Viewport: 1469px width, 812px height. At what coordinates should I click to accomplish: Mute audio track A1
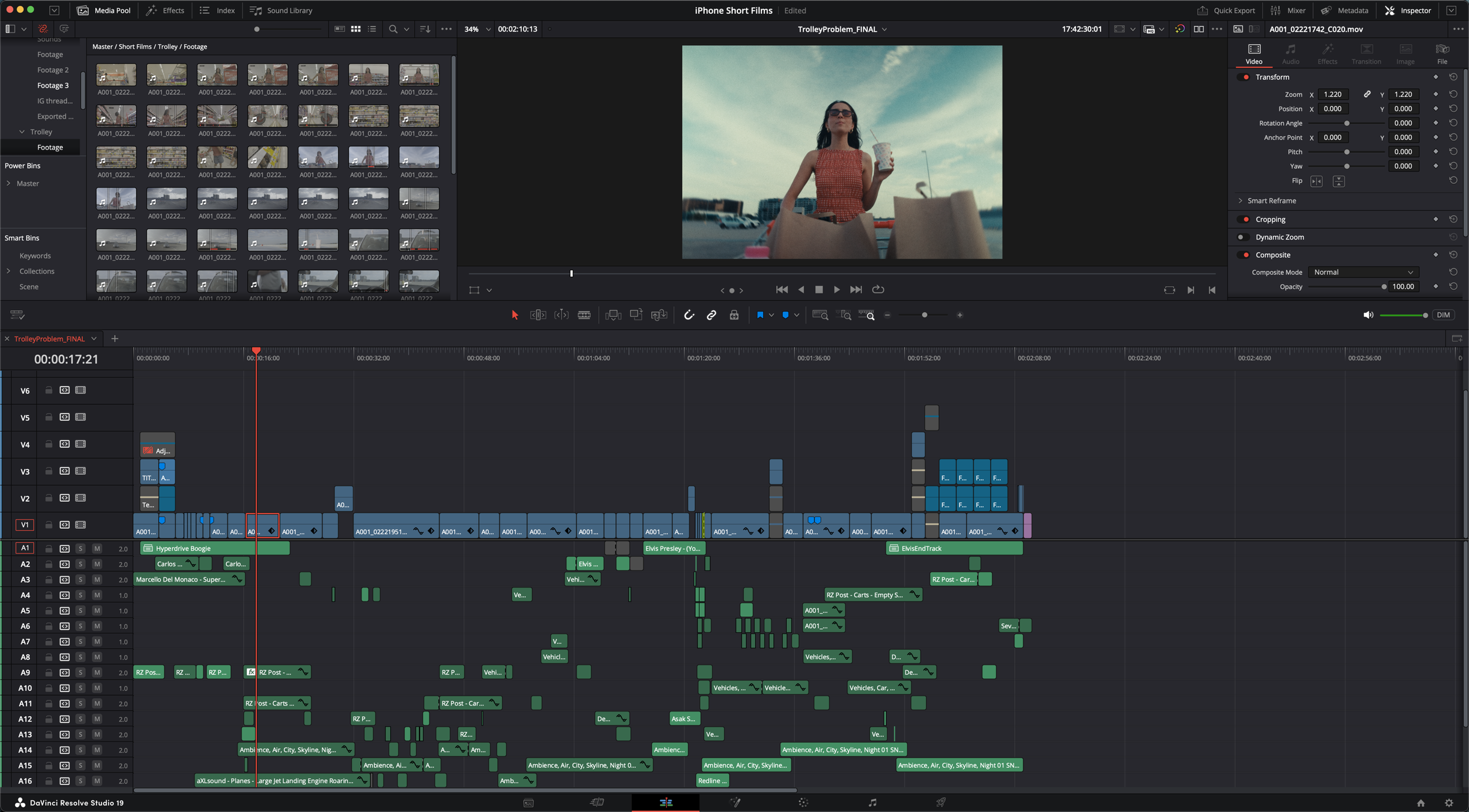97,548
